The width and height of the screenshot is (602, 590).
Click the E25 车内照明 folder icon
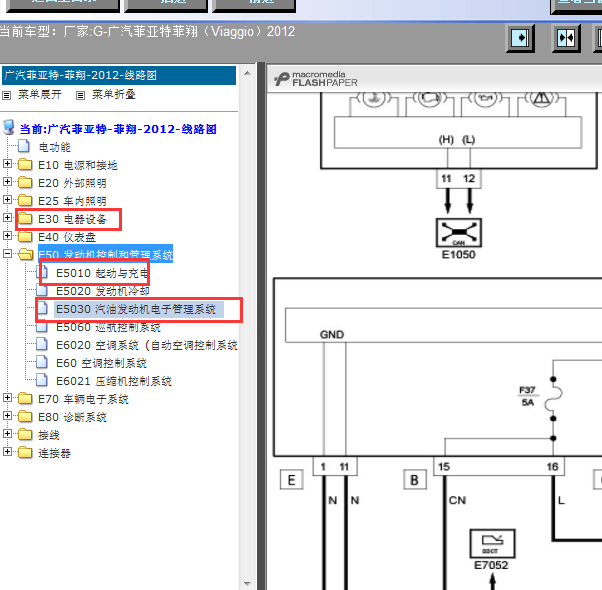(25, 201)
